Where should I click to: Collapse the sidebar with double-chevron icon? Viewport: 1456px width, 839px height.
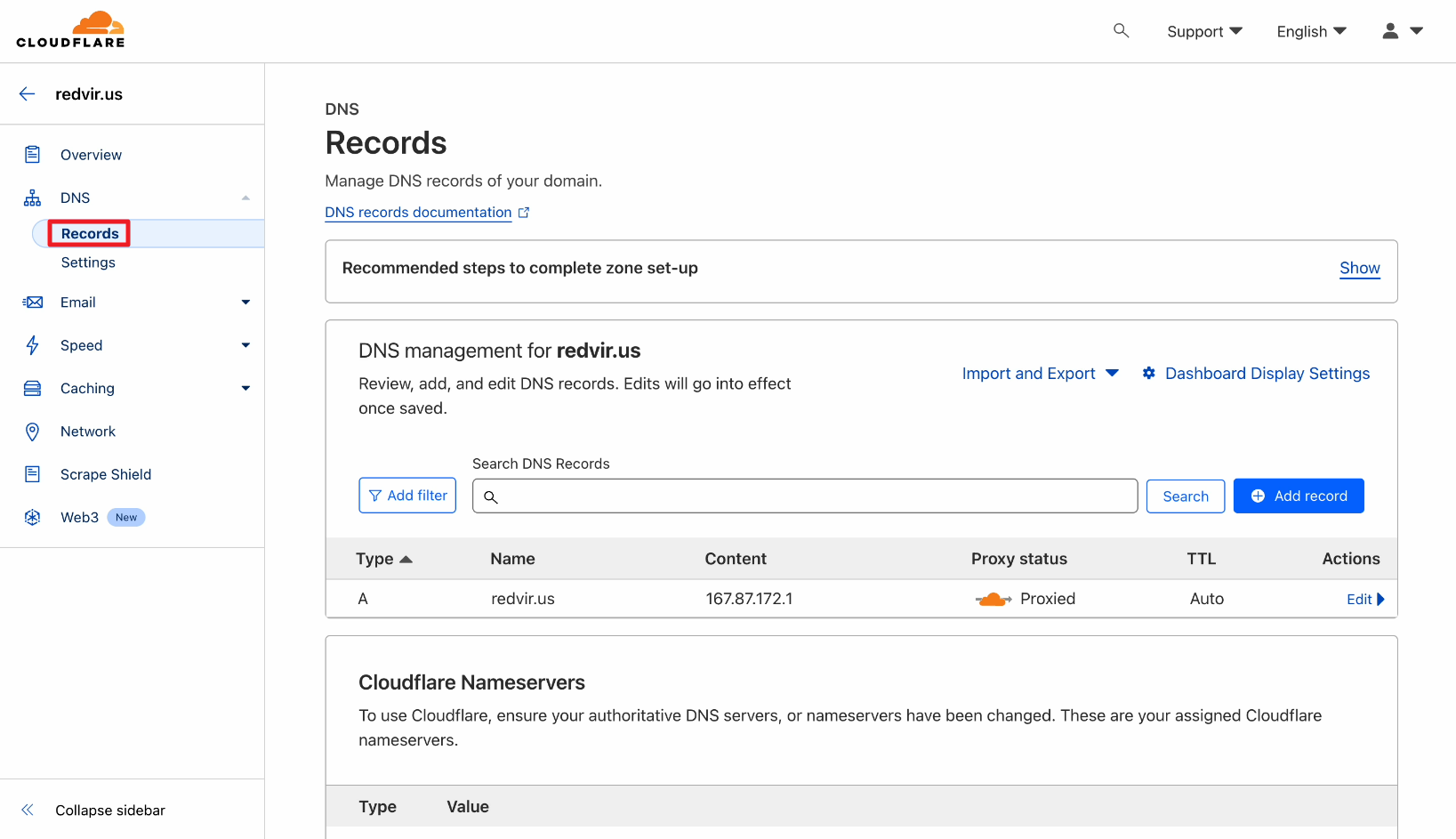click(x=28, y=811)
